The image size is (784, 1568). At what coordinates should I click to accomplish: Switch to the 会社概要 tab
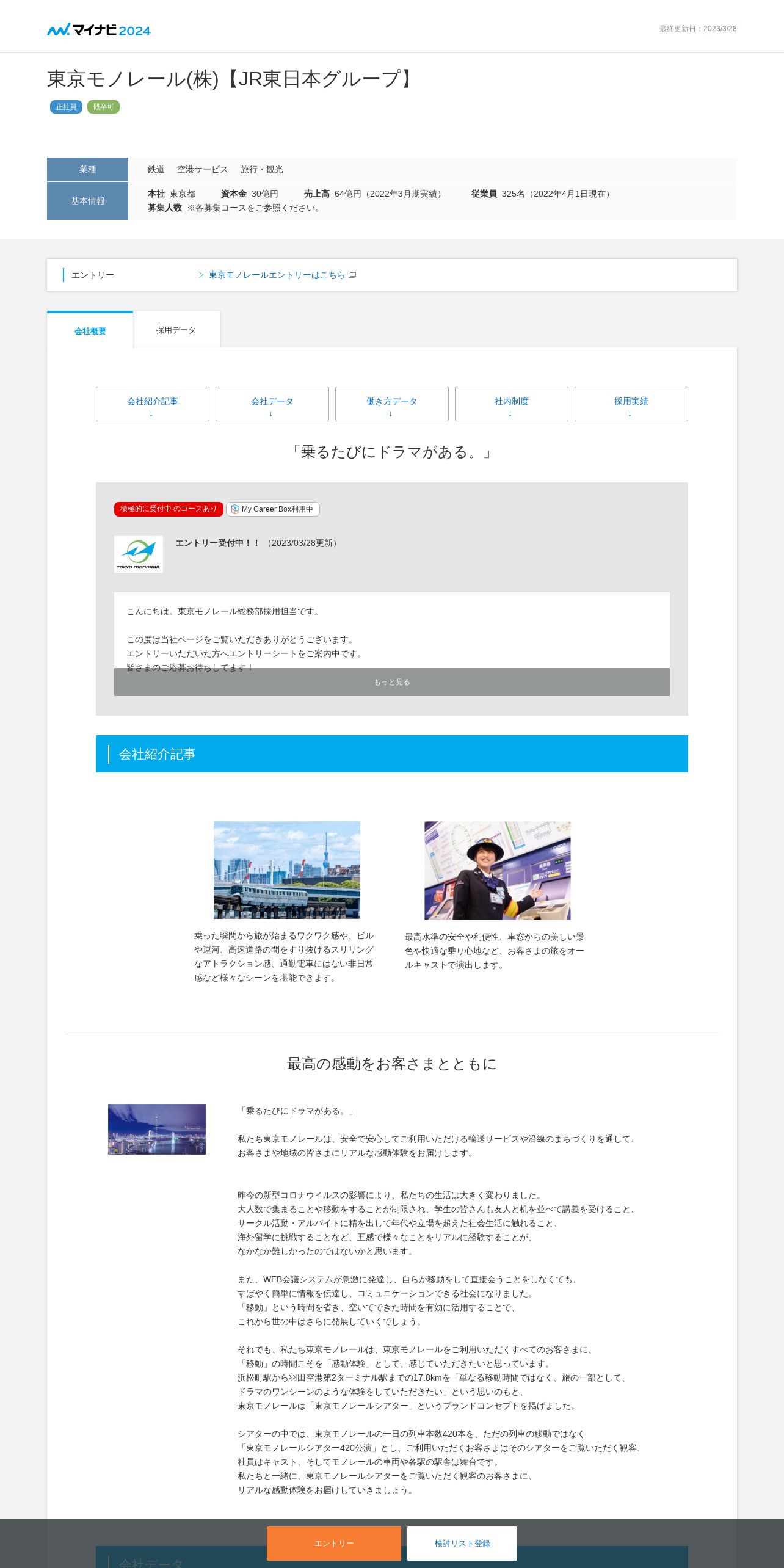click(x=90, y=330)
